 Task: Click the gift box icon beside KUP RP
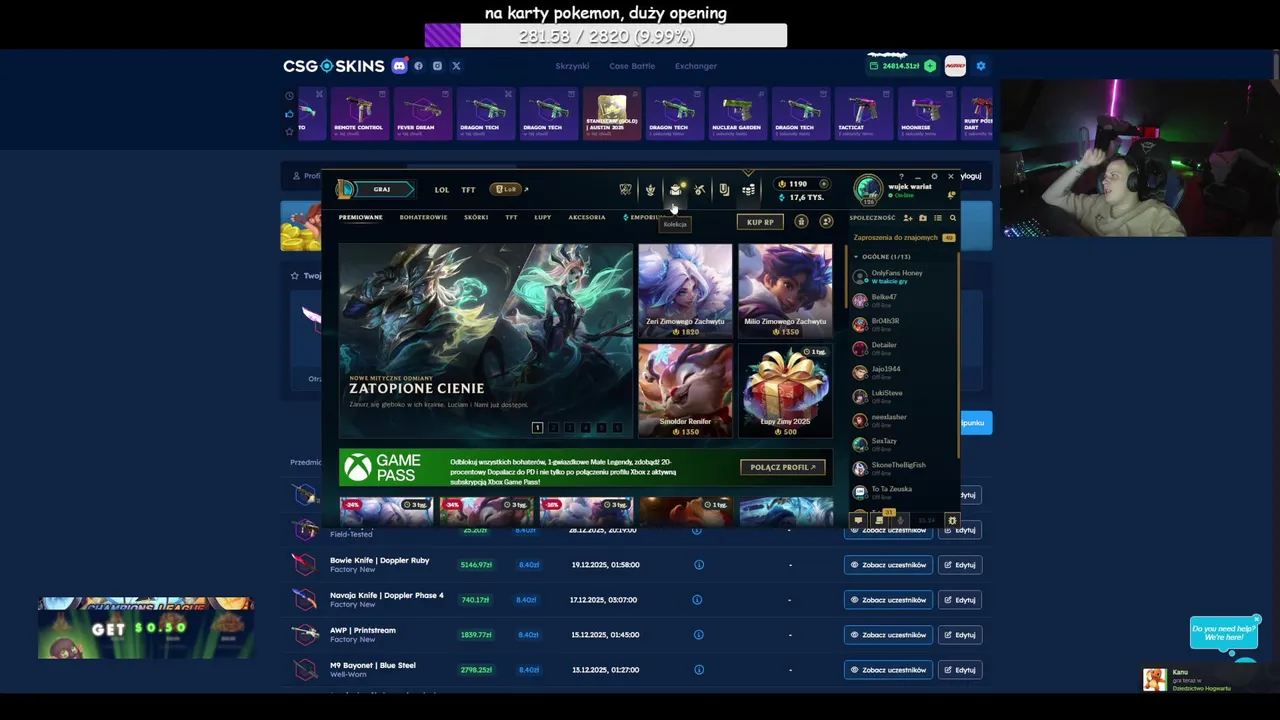pyautogui.click(x=801, y=222)
